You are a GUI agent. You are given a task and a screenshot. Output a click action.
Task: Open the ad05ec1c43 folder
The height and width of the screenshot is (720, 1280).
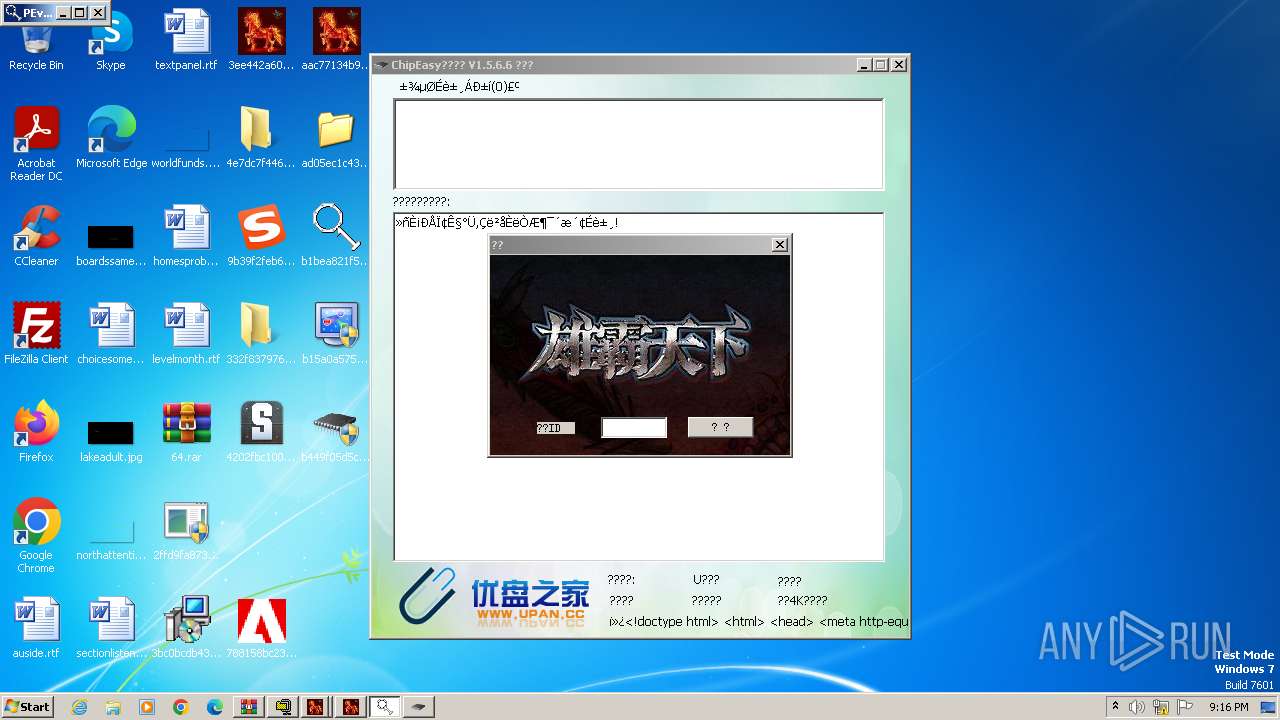point(336,138)
